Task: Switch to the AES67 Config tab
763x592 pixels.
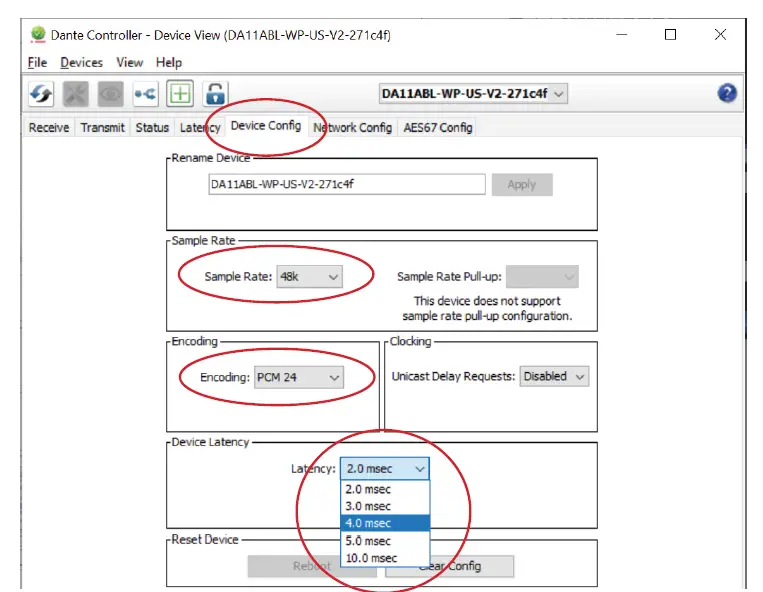Action: [438, 127]
